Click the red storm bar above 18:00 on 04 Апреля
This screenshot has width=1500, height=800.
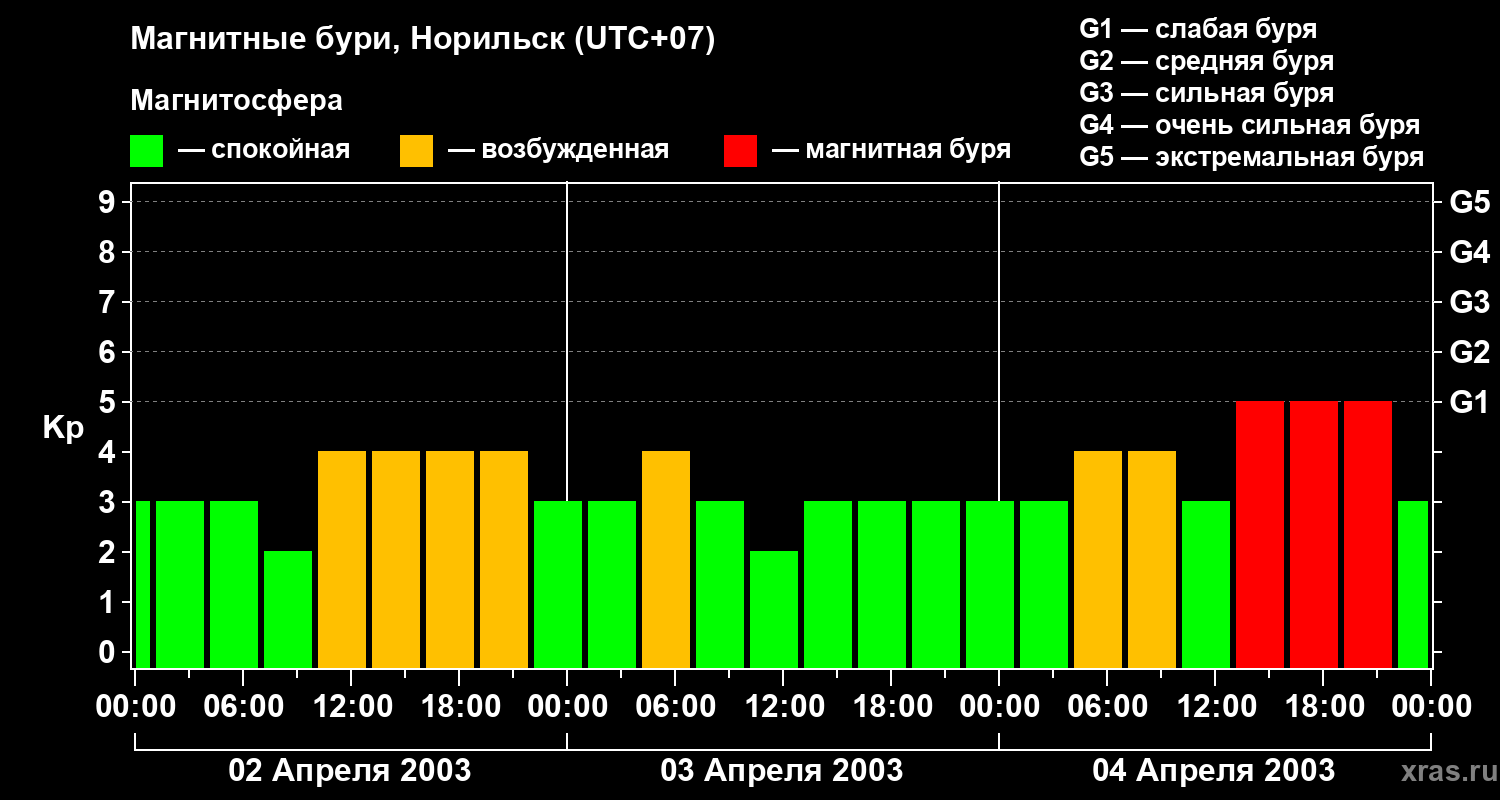(1314, 535)
